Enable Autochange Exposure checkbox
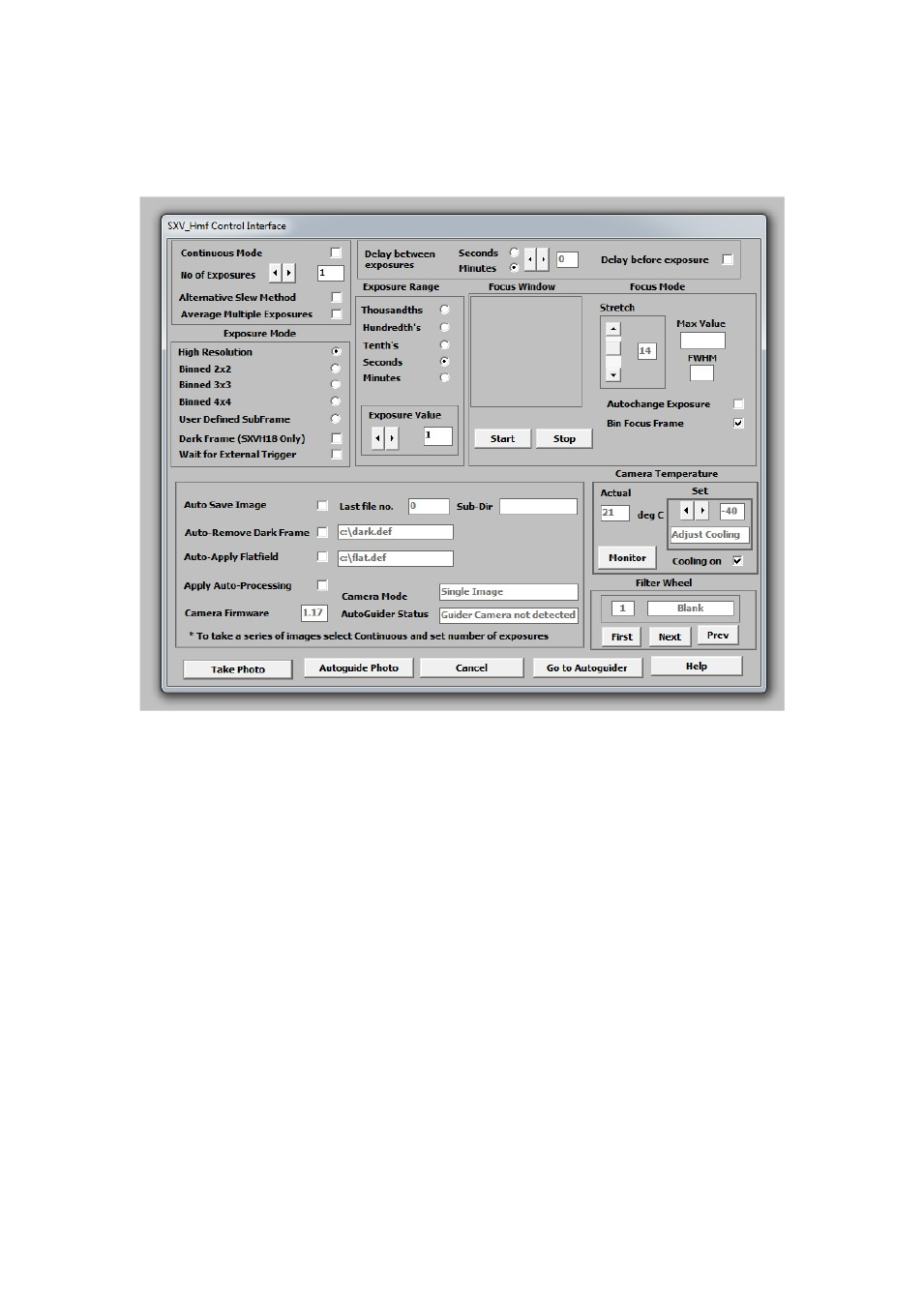 click(738, 404)
